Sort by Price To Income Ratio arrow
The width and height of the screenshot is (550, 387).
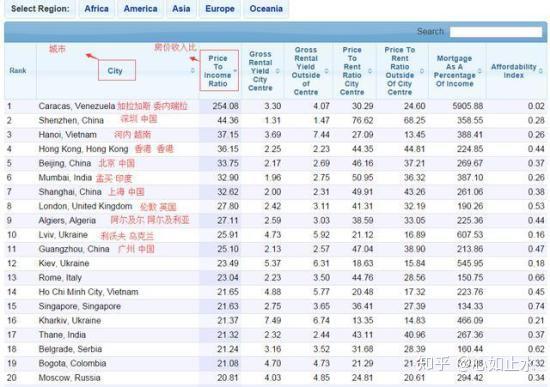(x=235, y=71)
